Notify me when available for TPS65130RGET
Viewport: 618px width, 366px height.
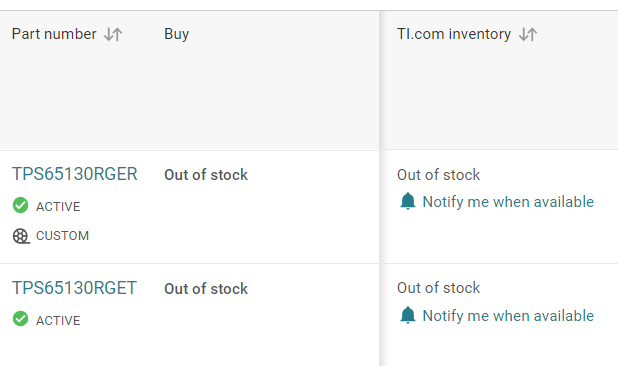[508, 316]
